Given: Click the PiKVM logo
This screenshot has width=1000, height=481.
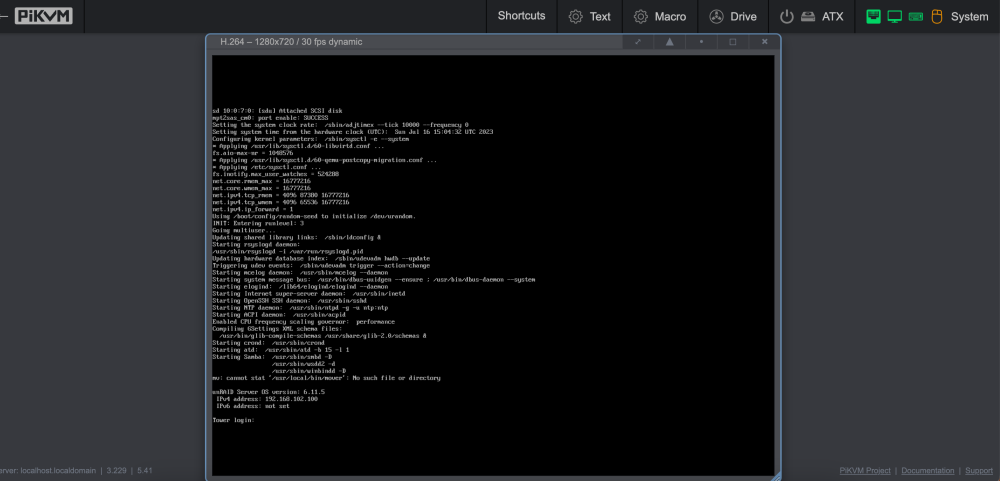Looking at the screenshot, I should click(43, 16).
